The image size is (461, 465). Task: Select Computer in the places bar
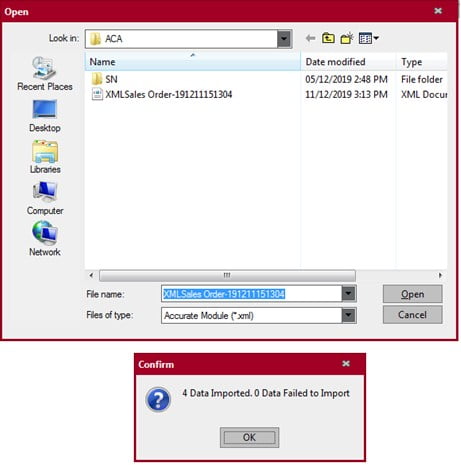pyautogui.click(x=45, y=198)
